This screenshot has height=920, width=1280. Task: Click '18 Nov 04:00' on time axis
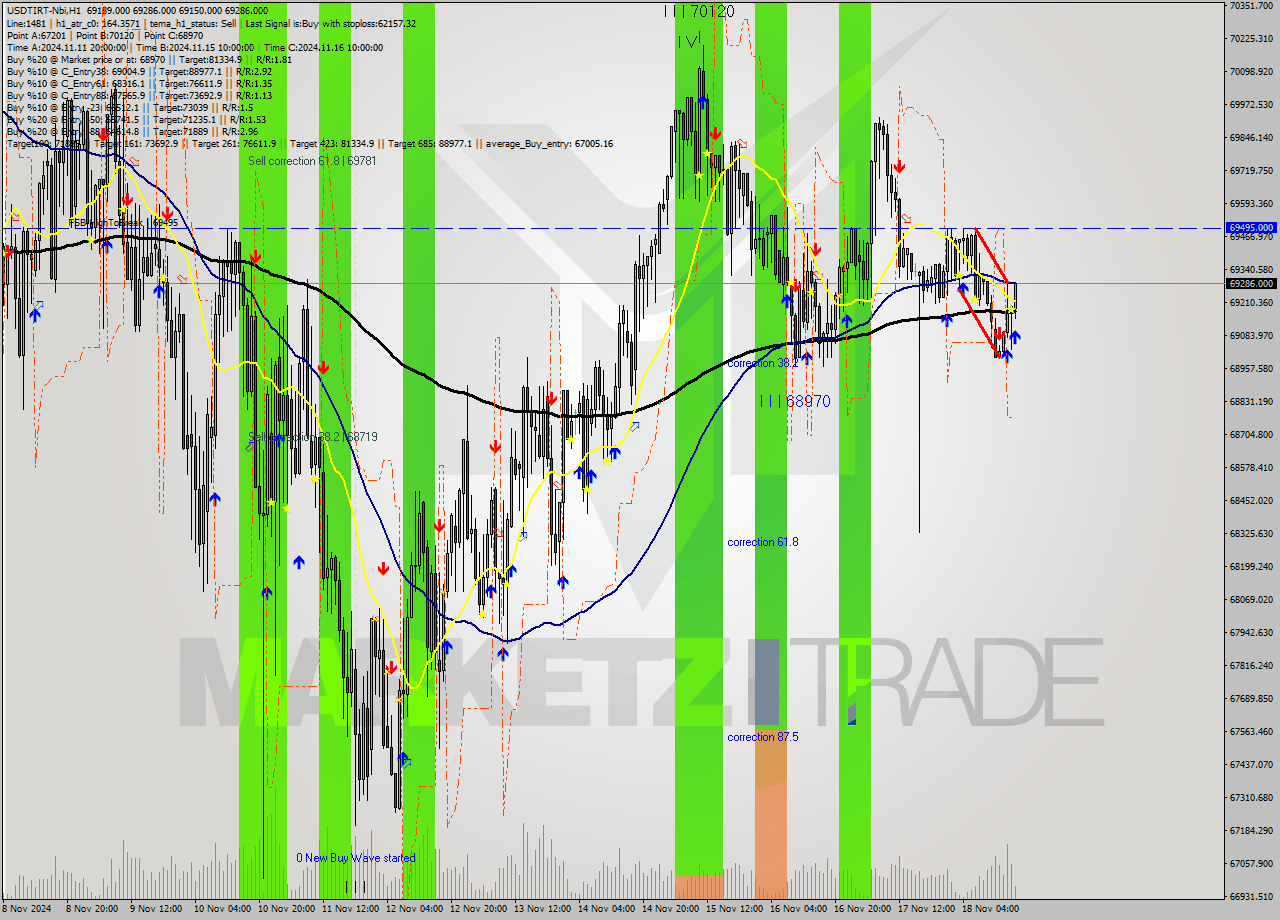point(989,910)
